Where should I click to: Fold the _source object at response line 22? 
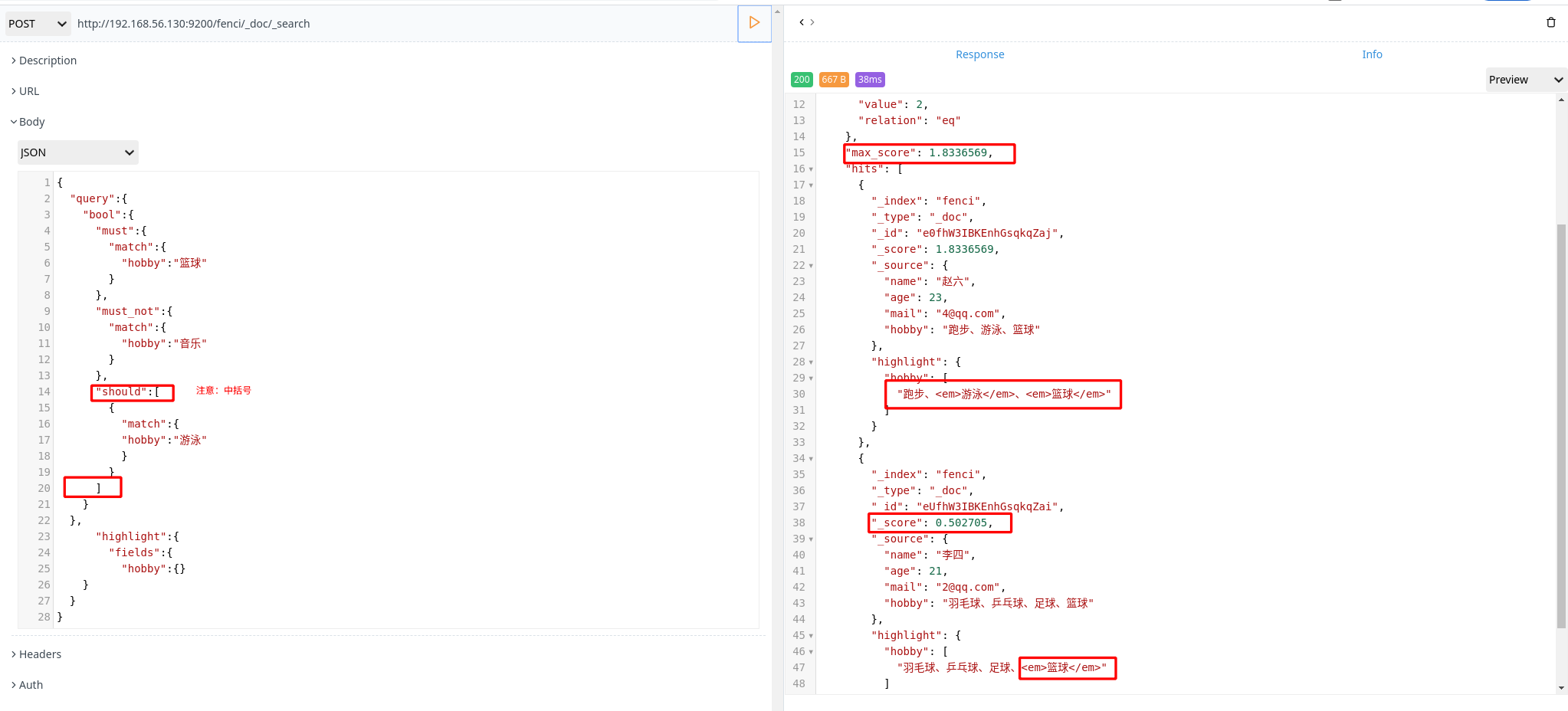(811, 265)
